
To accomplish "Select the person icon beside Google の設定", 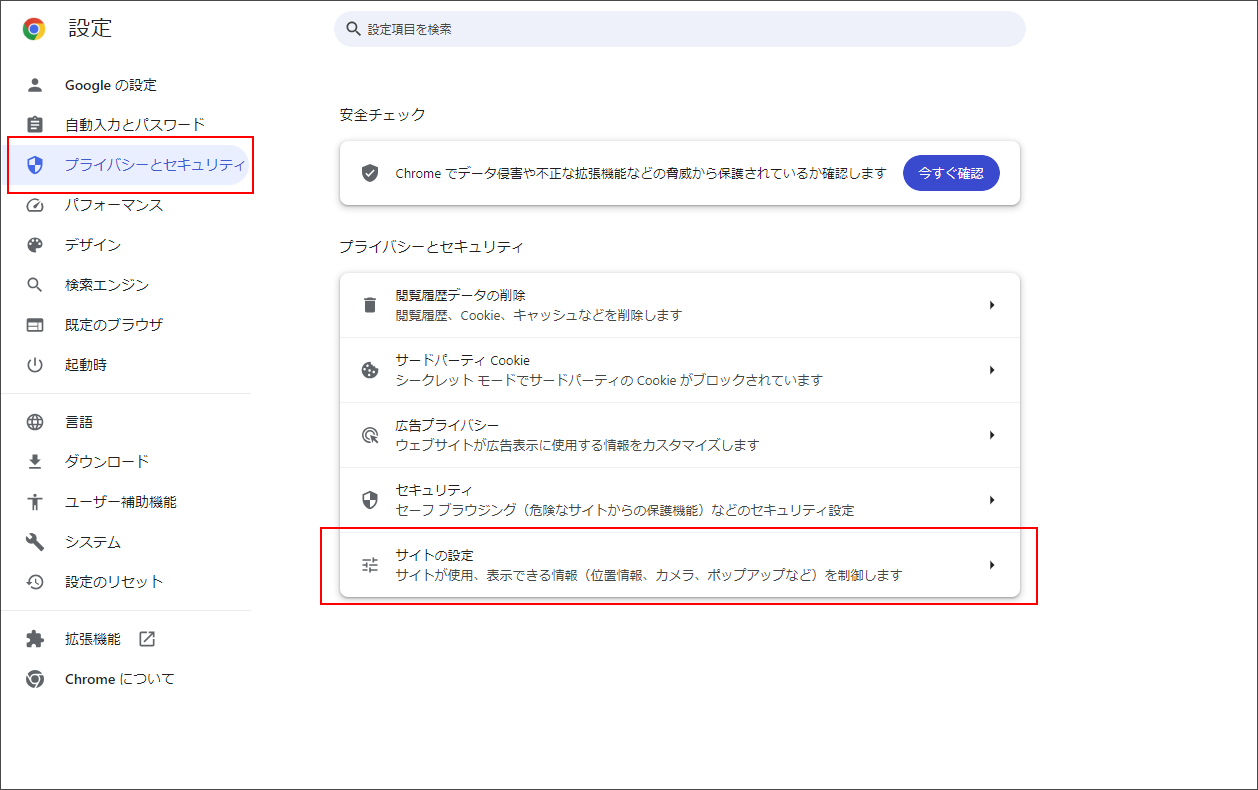I will (34, 85).
